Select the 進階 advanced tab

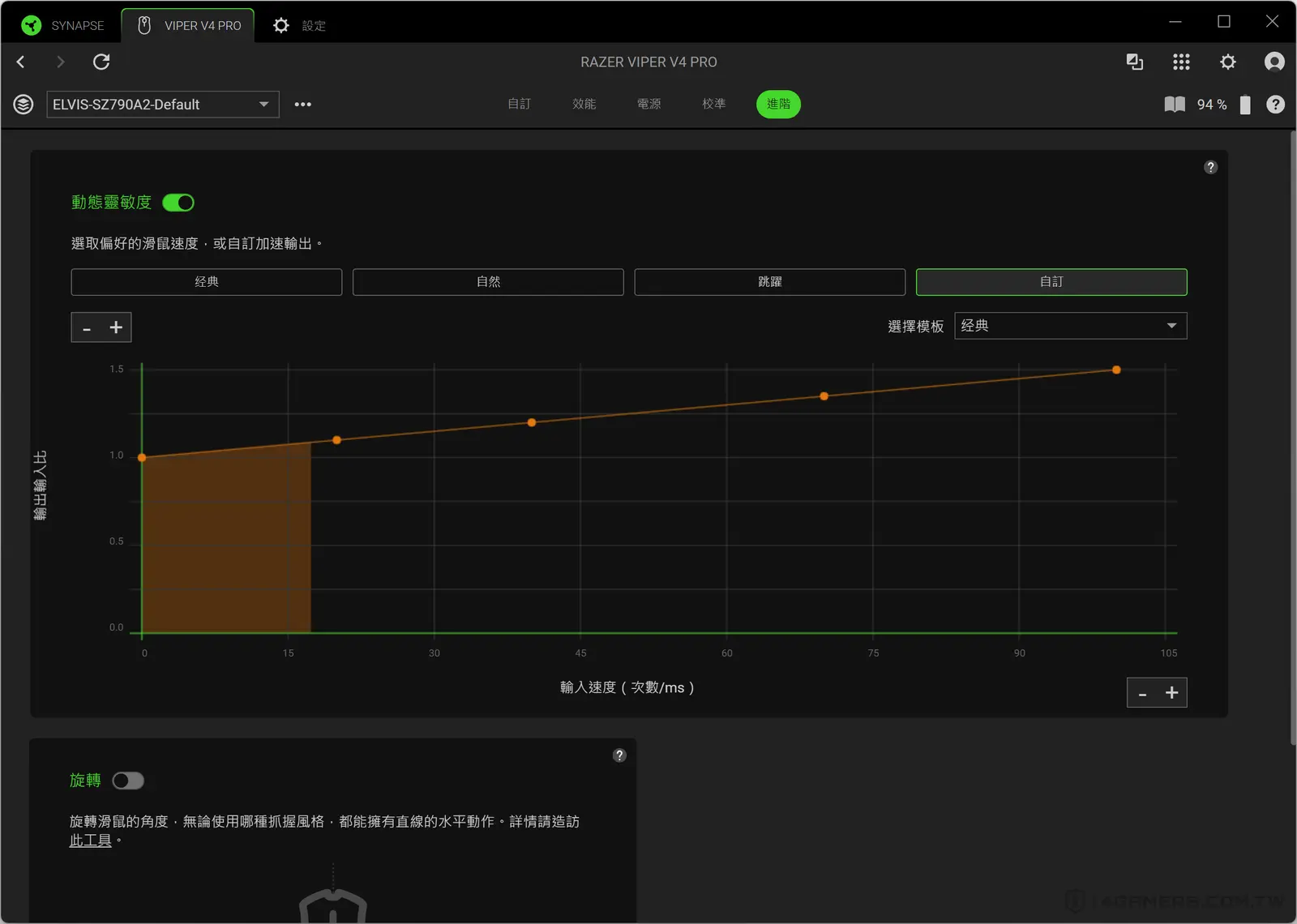[778, 104]
